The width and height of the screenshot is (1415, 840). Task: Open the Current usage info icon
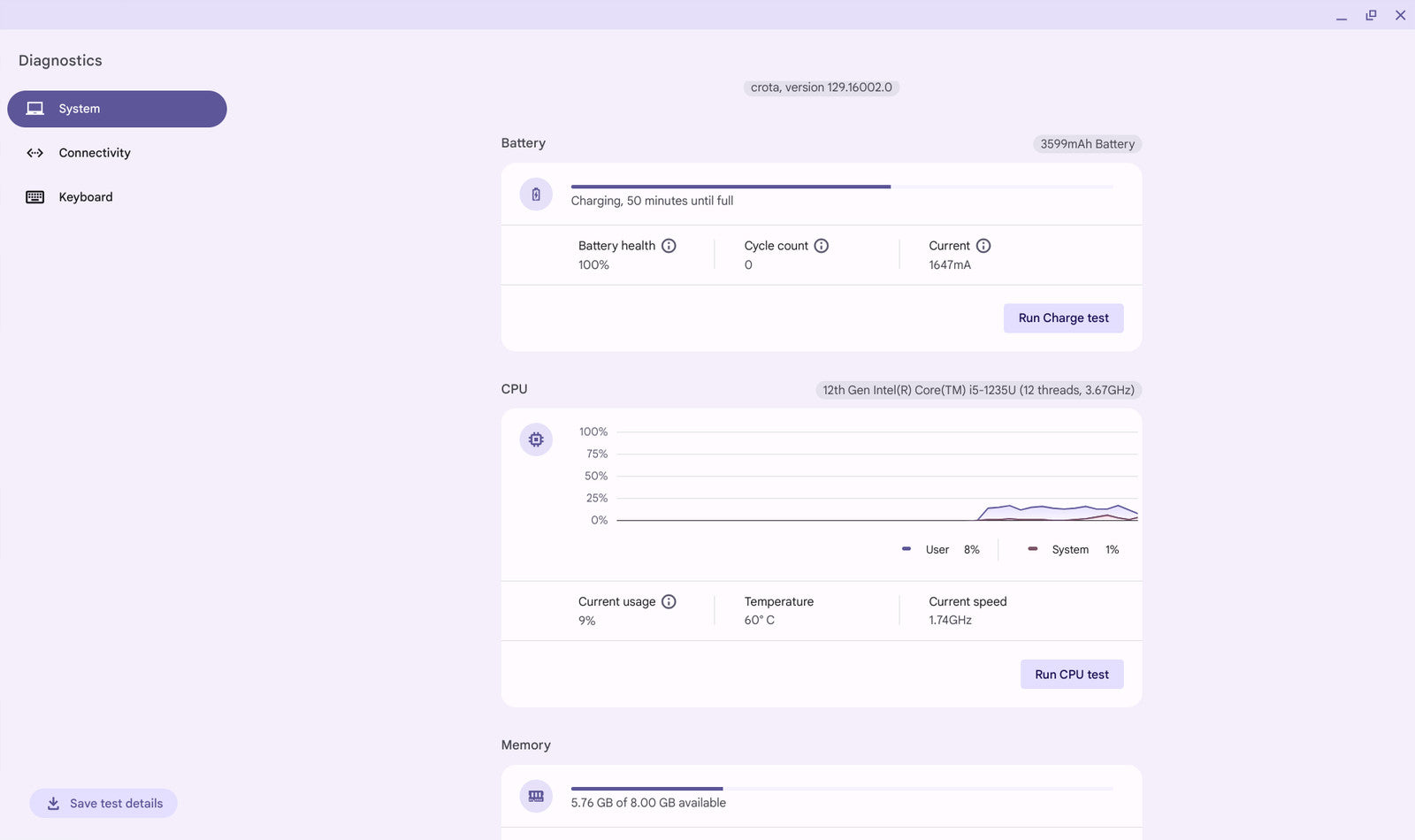click(669, 602)
